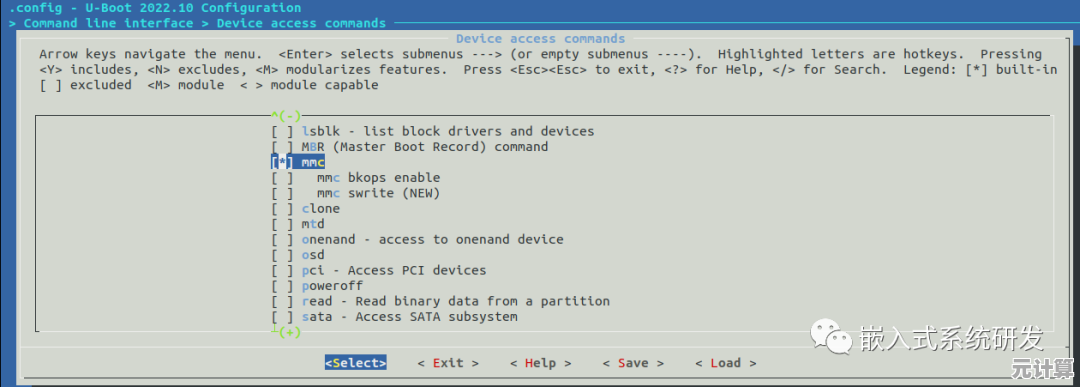Click the Exit button
1080x387 pixels.
(x=448, y=363)
